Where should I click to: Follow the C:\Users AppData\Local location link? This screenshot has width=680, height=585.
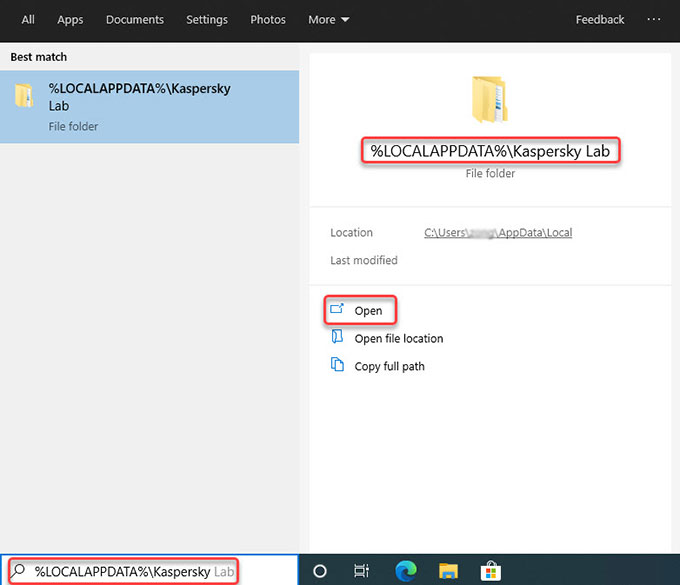[498, 233]
